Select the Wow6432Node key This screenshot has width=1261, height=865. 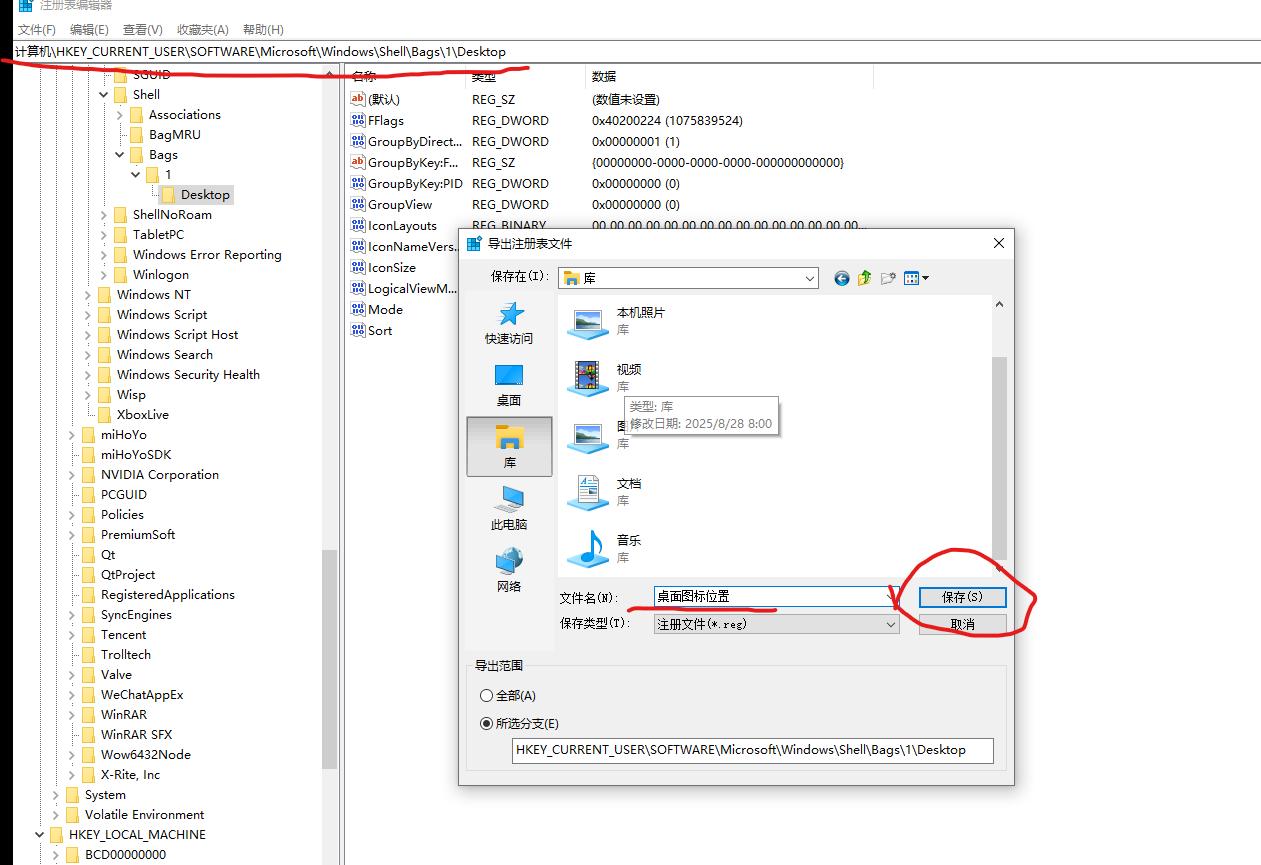pos(145,754)
